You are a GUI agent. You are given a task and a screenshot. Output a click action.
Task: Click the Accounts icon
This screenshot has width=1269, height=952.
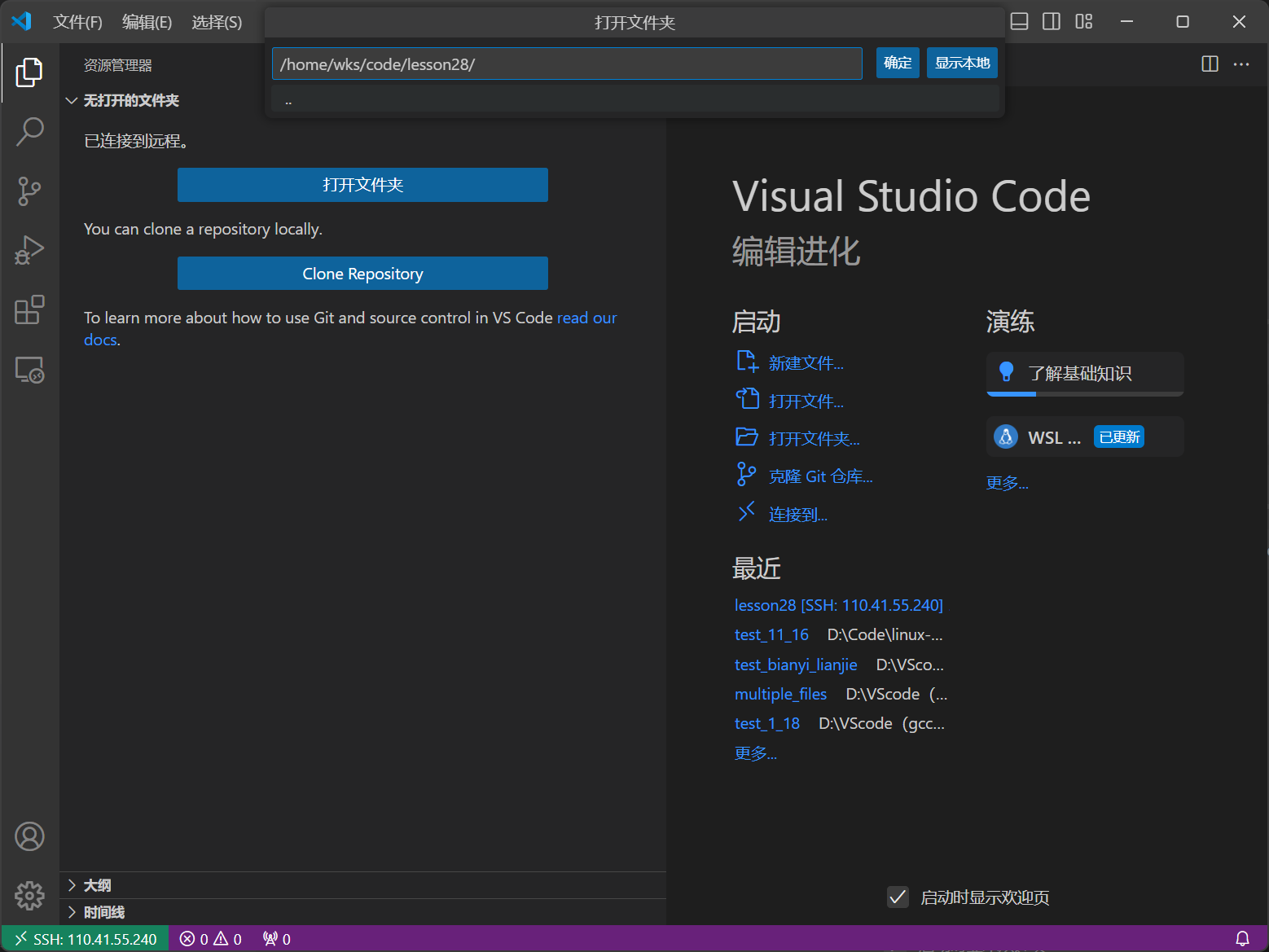[x=30, y=836]
